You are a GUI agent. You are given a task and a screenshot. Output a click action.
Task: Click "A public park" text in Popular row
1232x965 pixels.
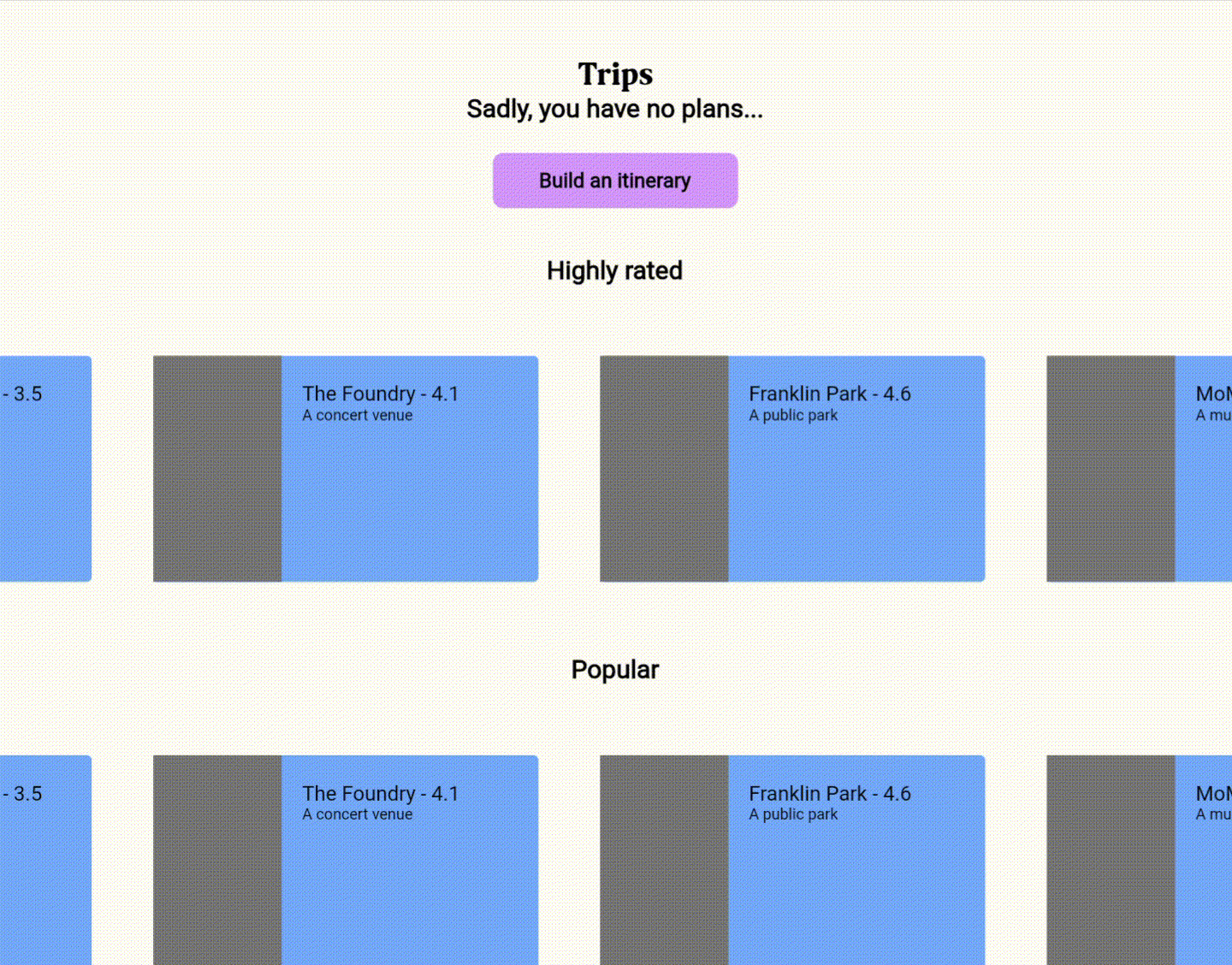[x=793, y=814]
